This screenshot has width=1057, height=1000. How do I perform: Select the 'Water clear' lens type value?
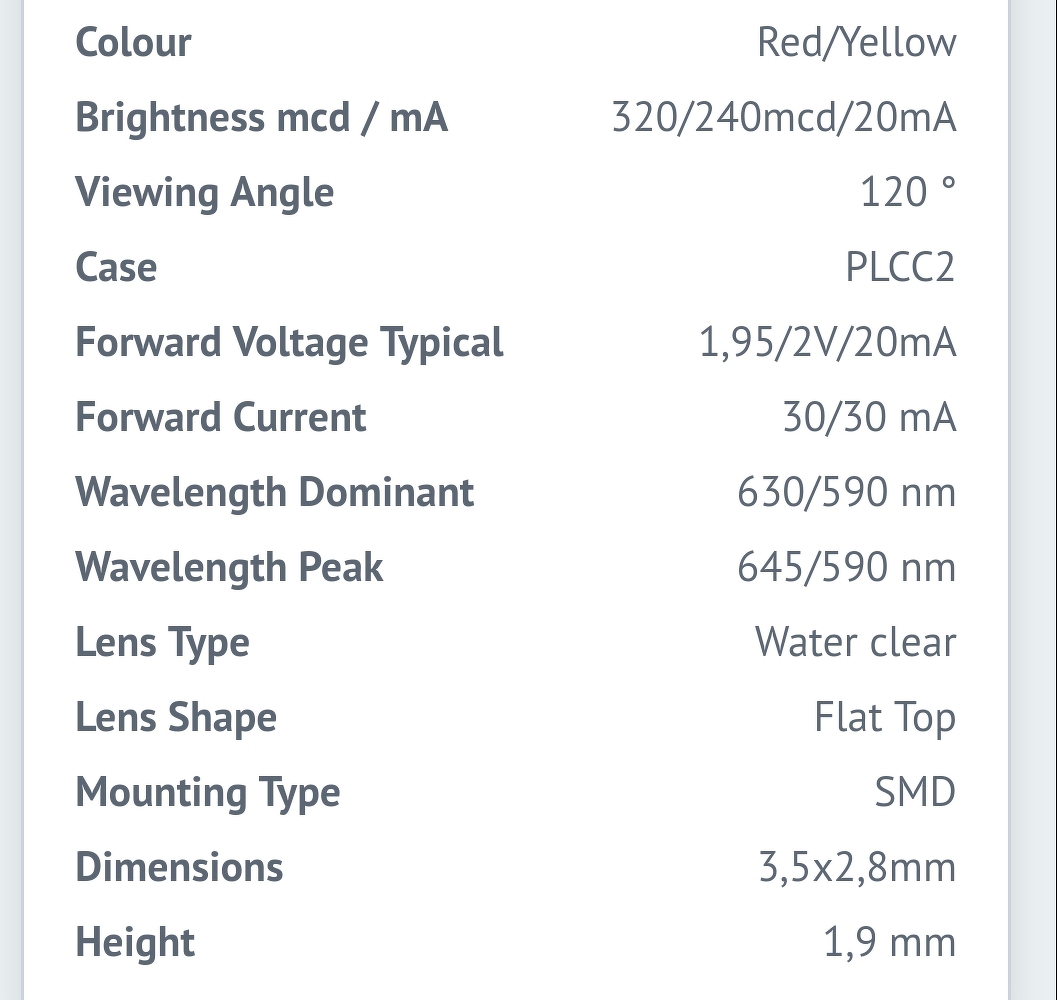(x=855, y=643)
